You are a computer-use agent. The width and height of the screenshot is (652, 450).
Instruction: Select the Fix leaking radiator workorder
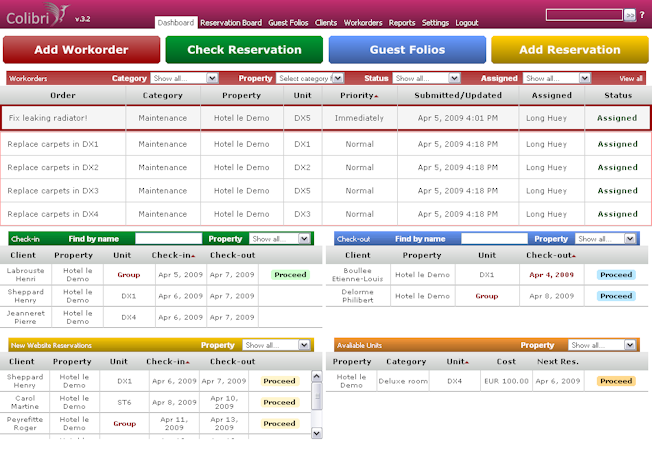[326, 118]
